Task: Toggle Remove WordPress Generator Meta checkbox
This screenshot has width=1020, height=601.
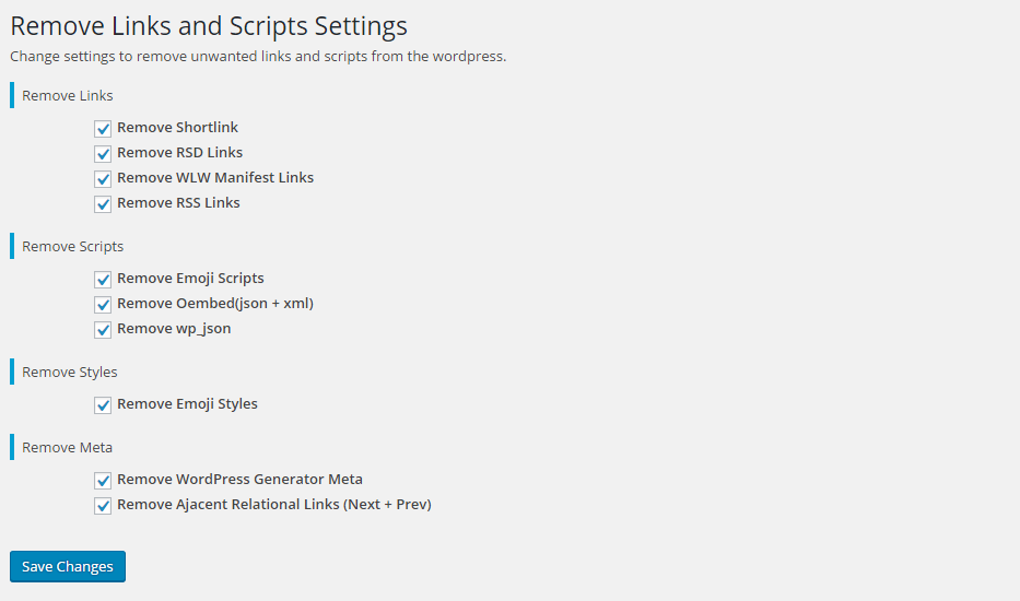Action: coord(102,480)
